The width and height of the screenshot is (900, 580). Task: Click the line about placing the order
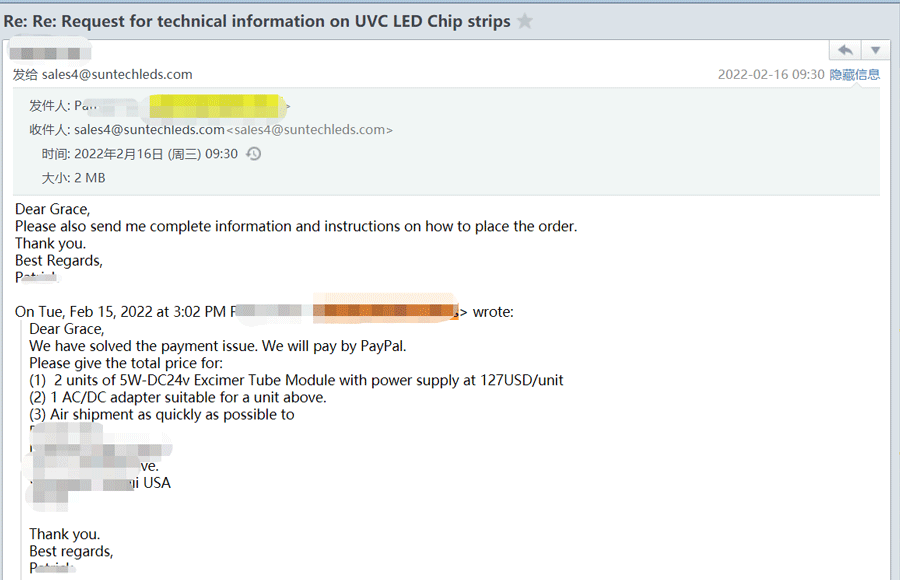tap(296, 226)
